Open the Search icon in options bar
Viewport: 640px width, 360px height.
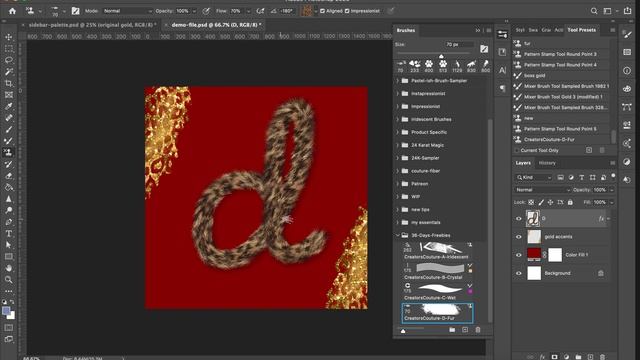594,11
